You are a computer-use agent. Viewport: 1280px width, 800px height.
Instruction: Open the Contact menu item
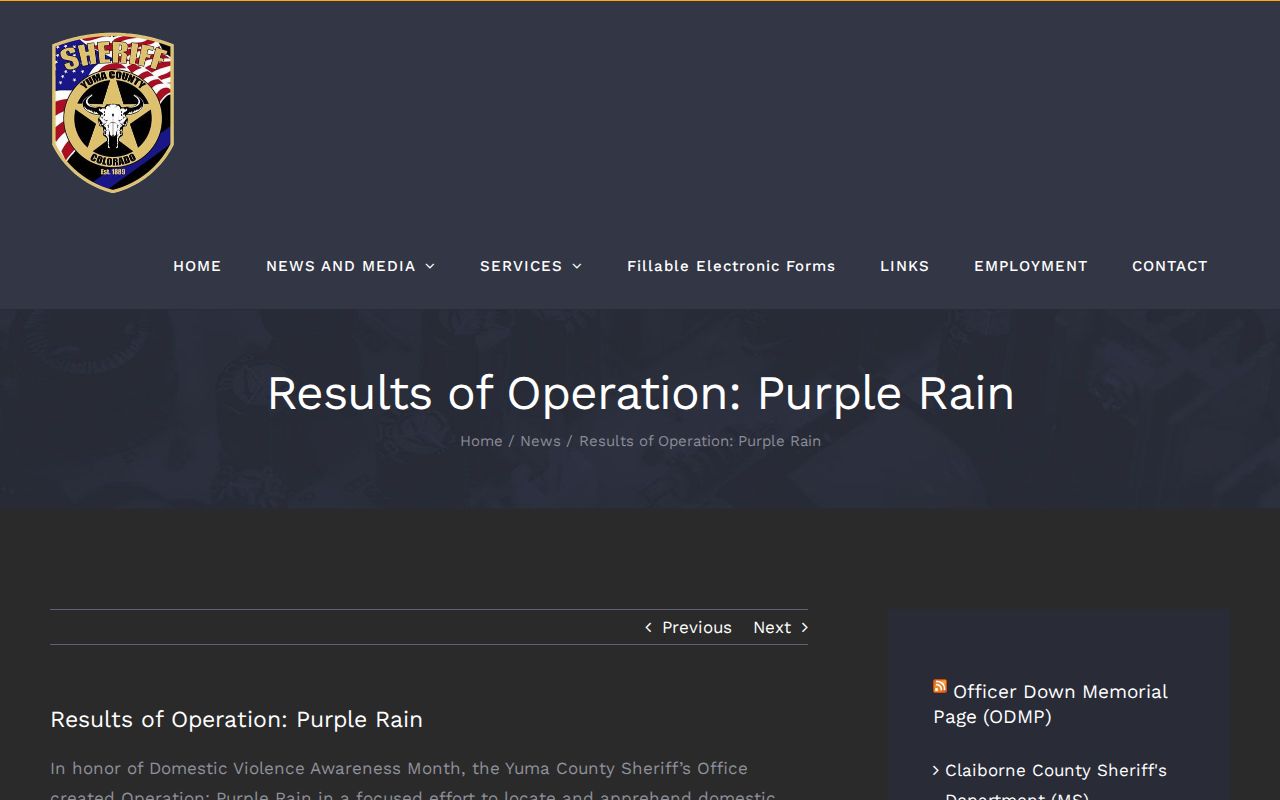[1170, 266]
